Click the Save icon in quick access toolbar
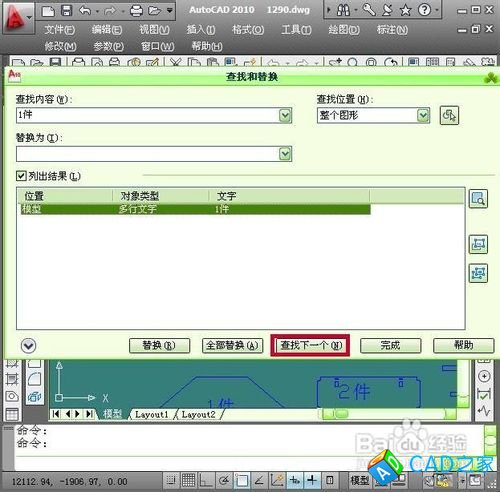 pos(67,11)
